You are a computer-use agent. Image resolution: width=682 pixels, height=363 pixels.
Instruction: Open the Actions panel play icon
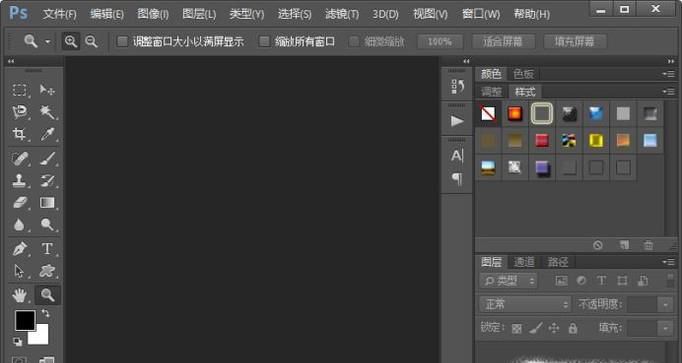point(457,121)
